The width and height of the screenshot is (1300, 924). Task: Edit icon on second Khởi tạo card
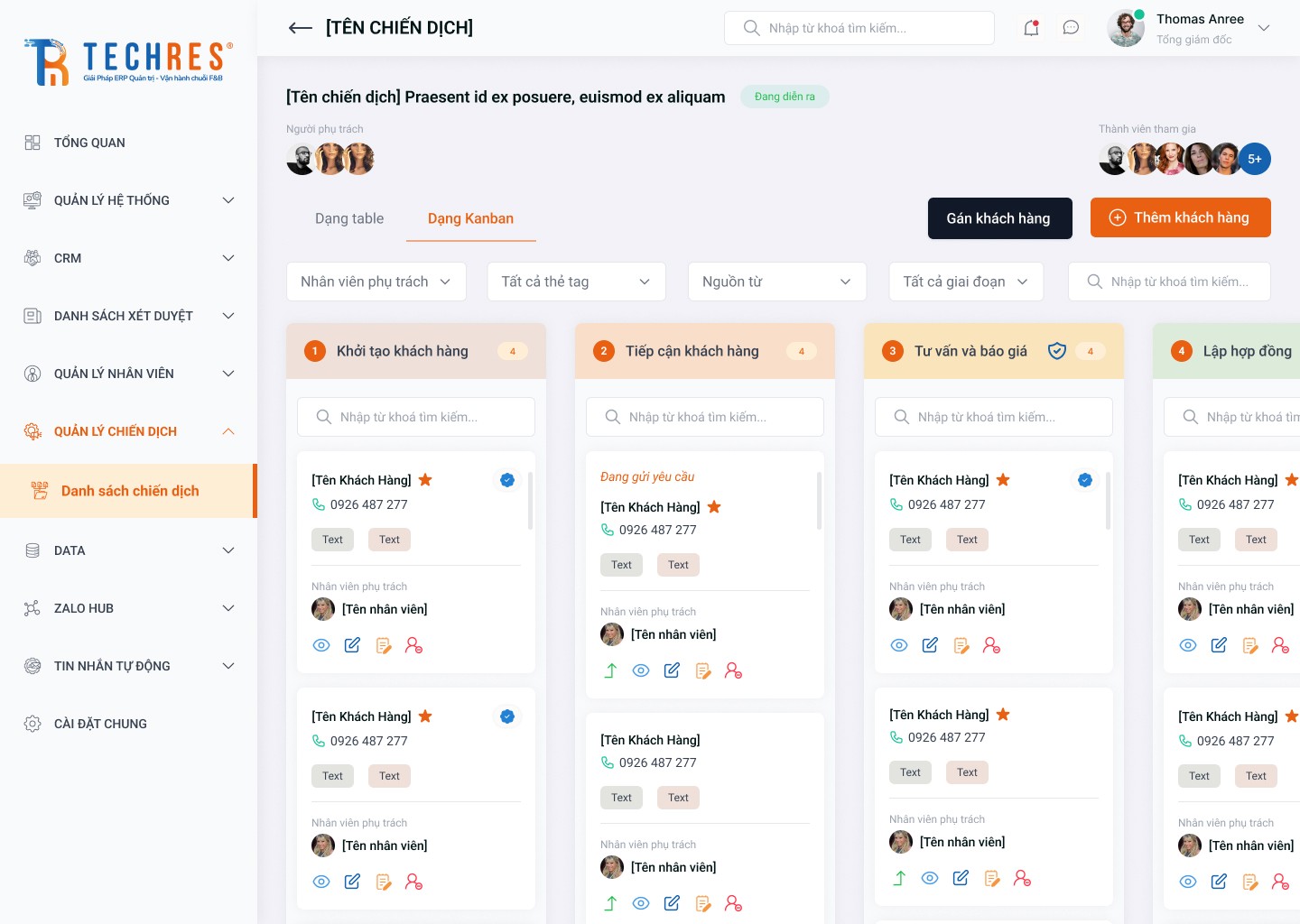352,882
